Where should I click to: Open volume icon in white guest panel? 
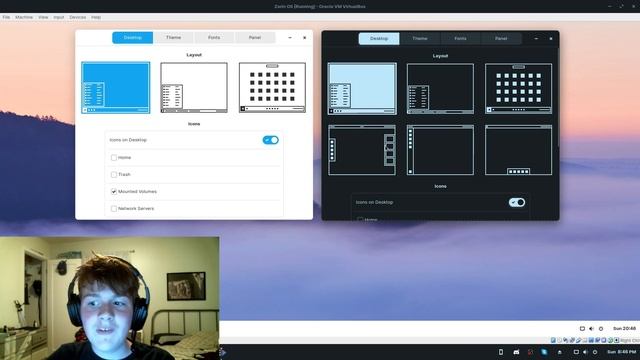(x=591, y=329)
